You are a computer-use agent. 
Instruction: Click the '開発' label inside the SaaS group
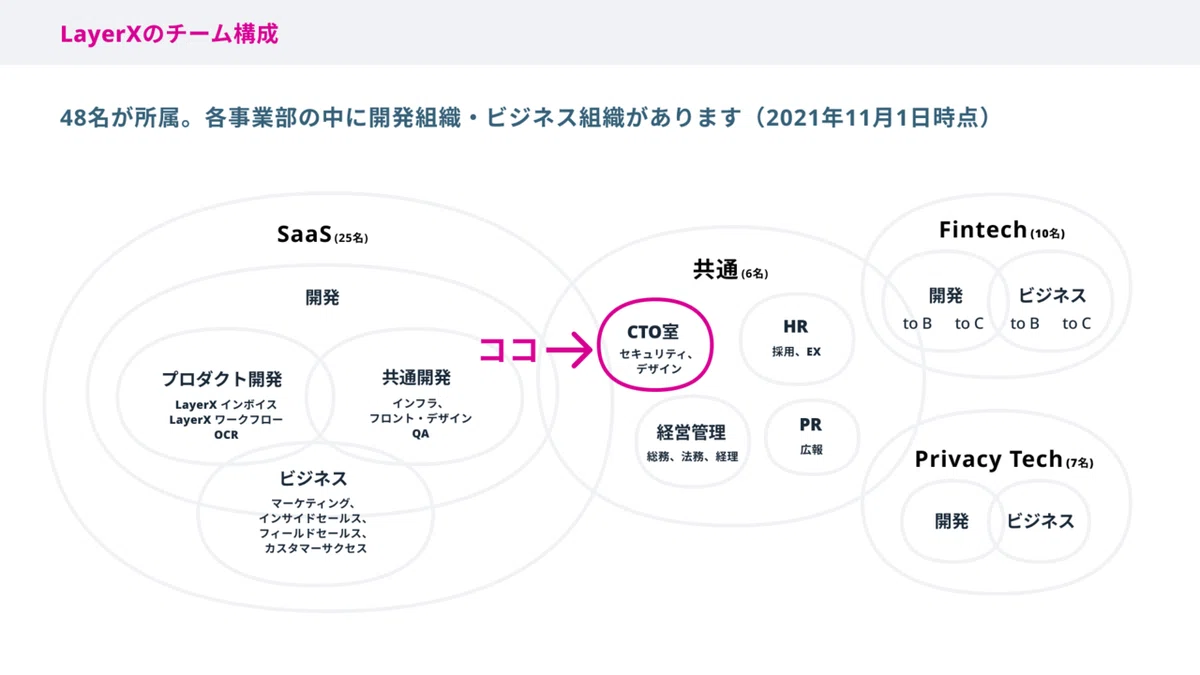322,298
